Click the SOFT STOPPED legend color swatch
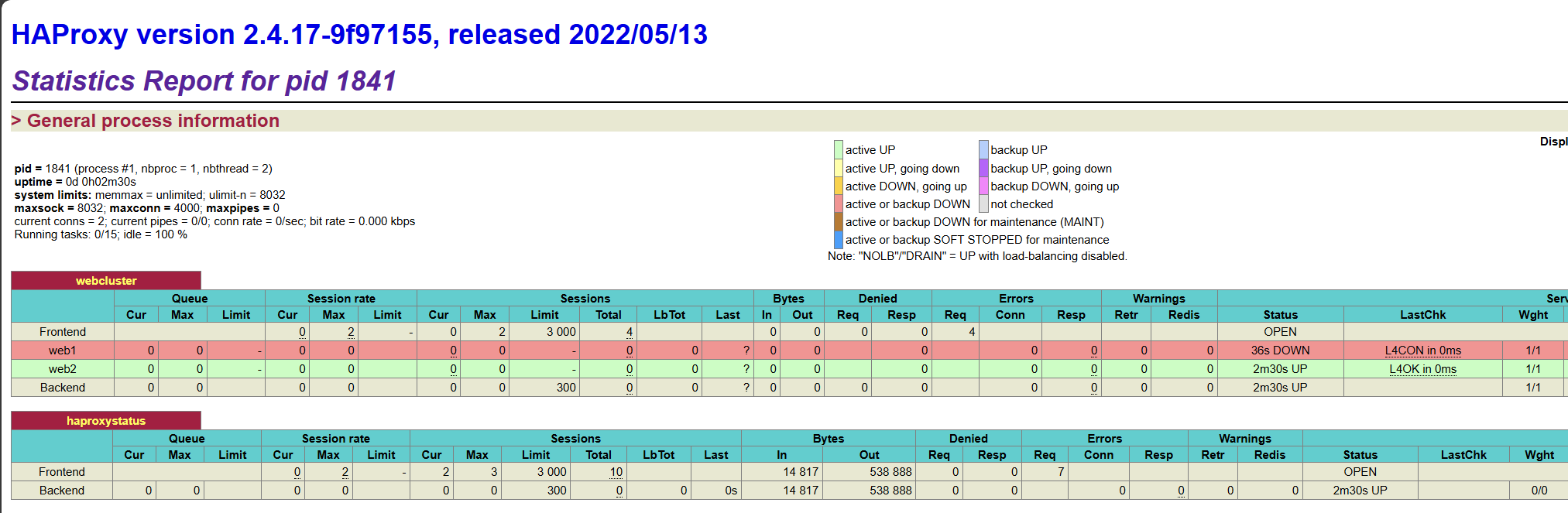 839,239
